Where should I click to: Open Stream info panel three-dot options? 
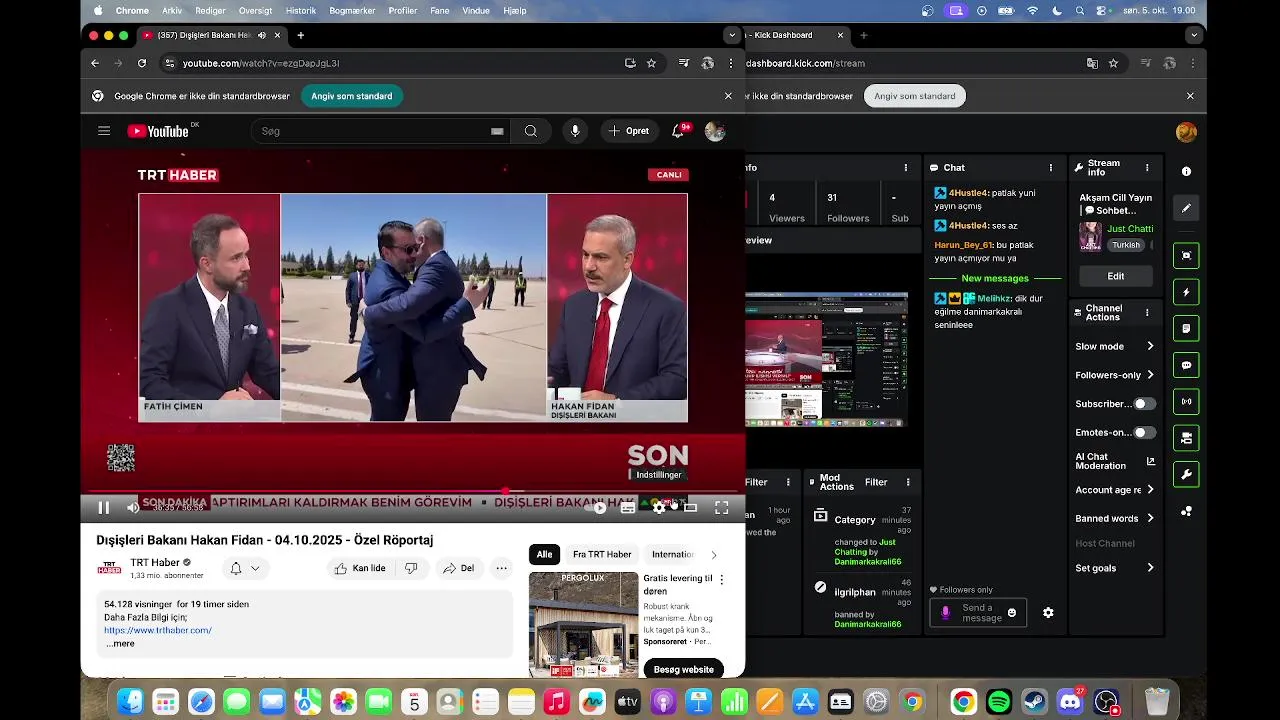click(1147, 168)
